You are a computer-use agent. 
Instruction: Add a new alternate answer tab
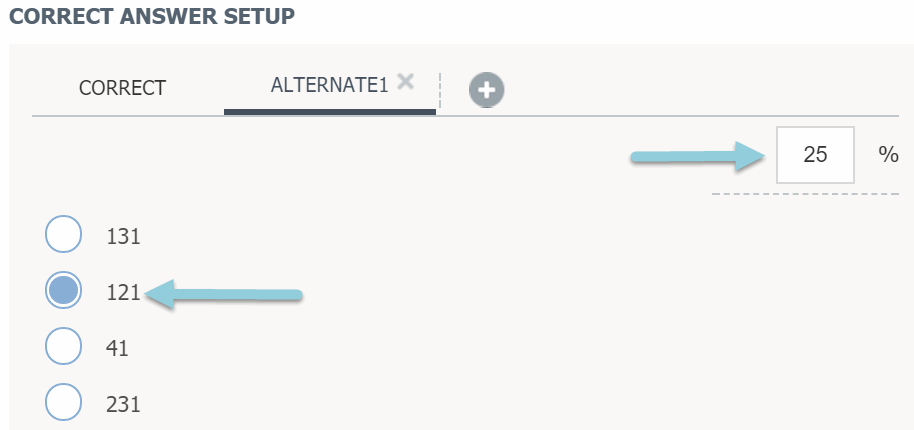coord(487,89)
